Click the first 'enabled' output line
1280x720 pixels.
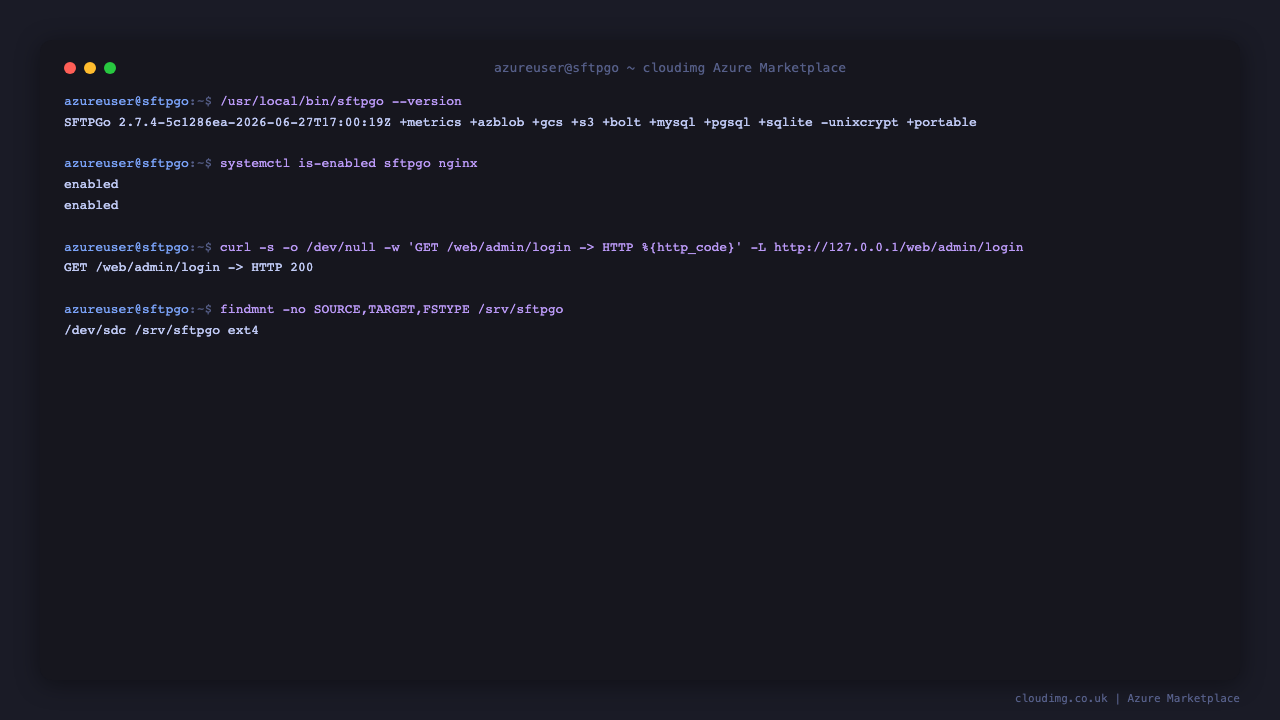point(91,184)
